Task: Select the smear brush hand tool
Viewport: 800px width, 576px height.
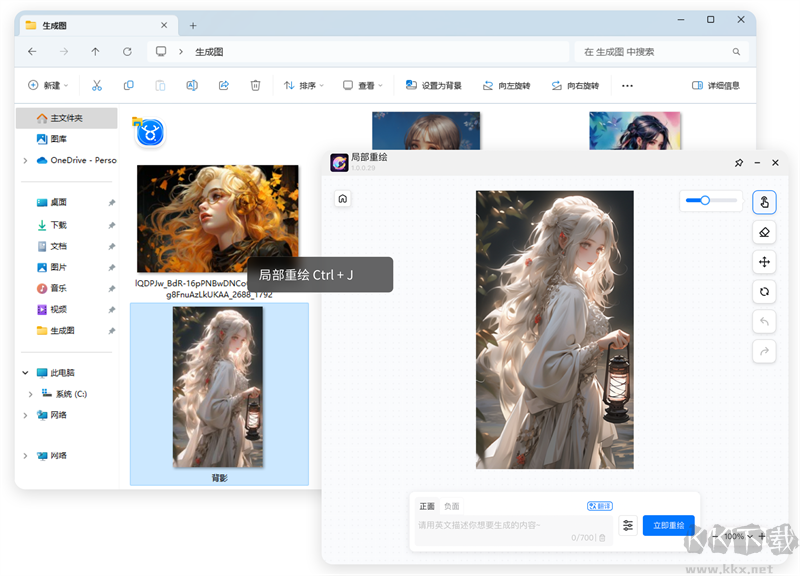Action: (764, 203)
